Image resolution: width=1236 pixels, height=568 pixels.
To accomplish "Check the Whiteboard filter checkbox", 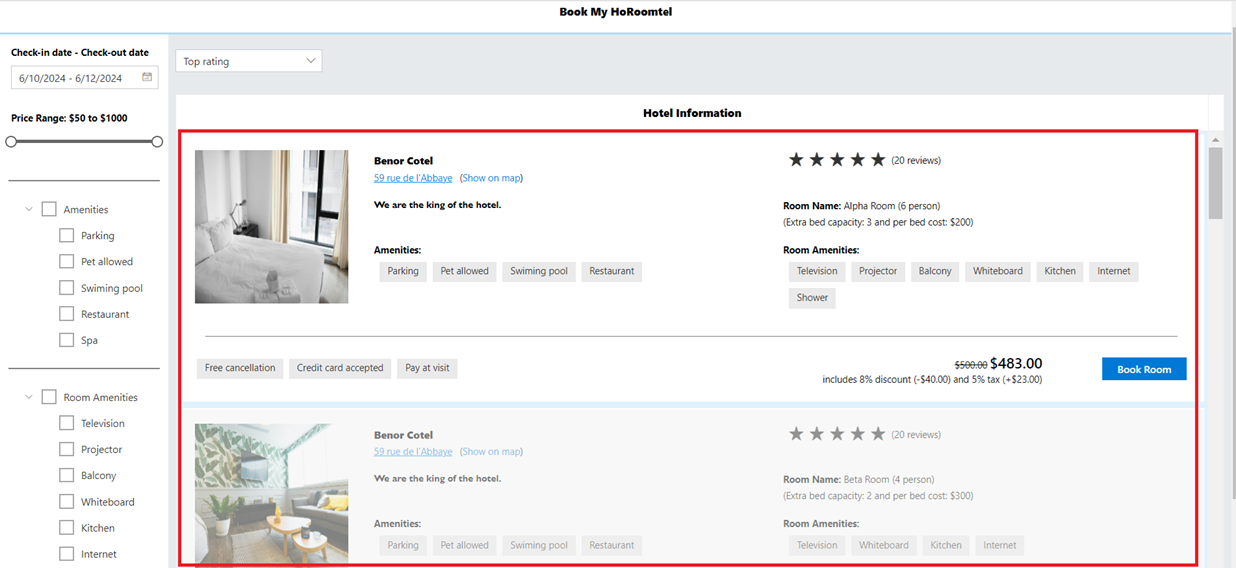I will [x=67, y=501].
